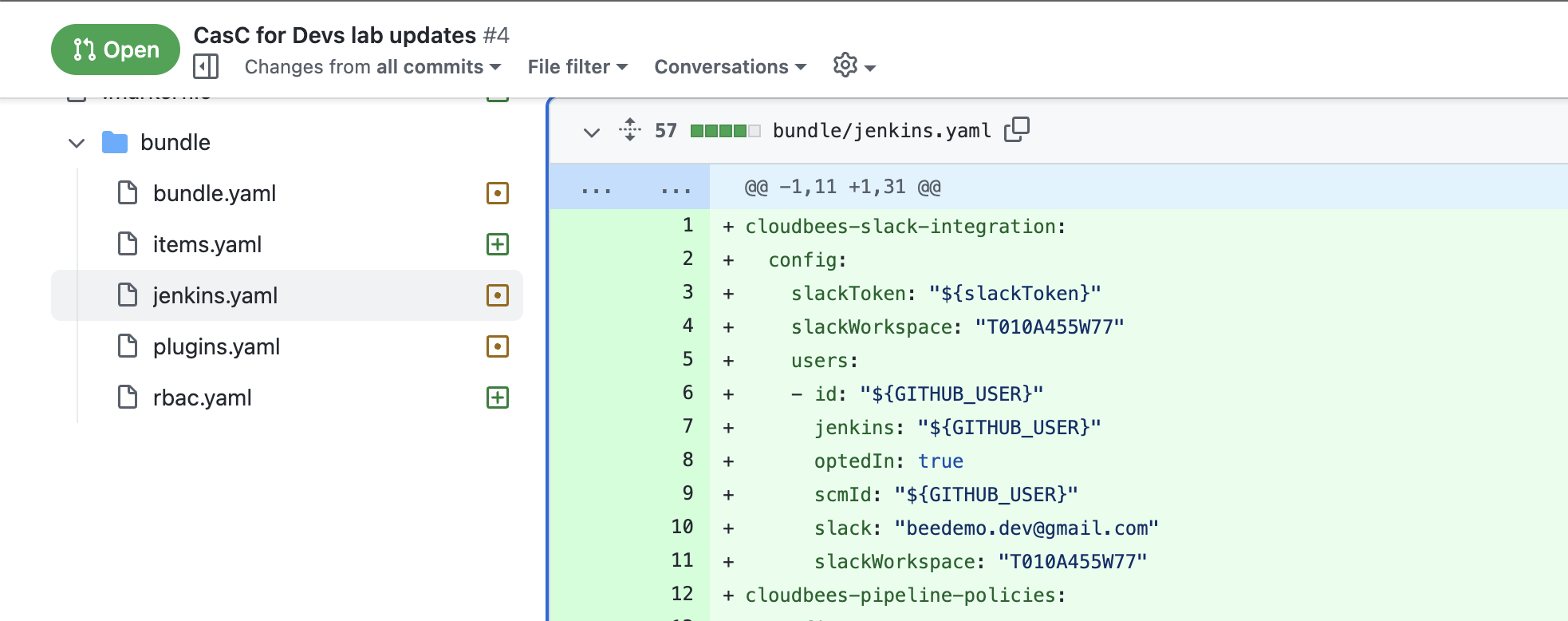The width and height of the screenshot is (1568, 621).
Task: Click the added badge next to items.yaml
Action: point(498,244)
